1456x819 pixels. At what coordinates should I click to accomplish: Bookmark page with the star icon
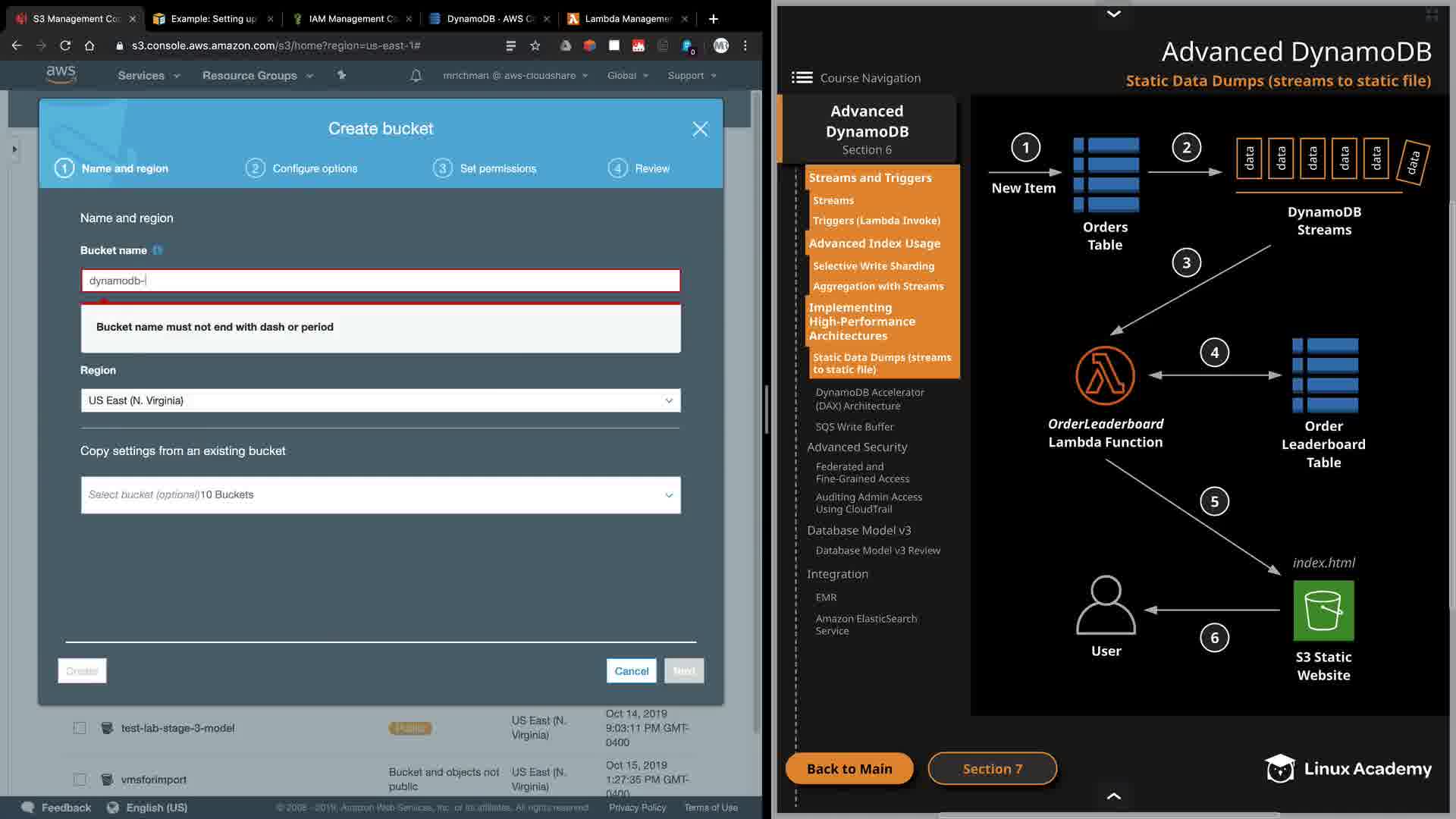click(535, 45)
